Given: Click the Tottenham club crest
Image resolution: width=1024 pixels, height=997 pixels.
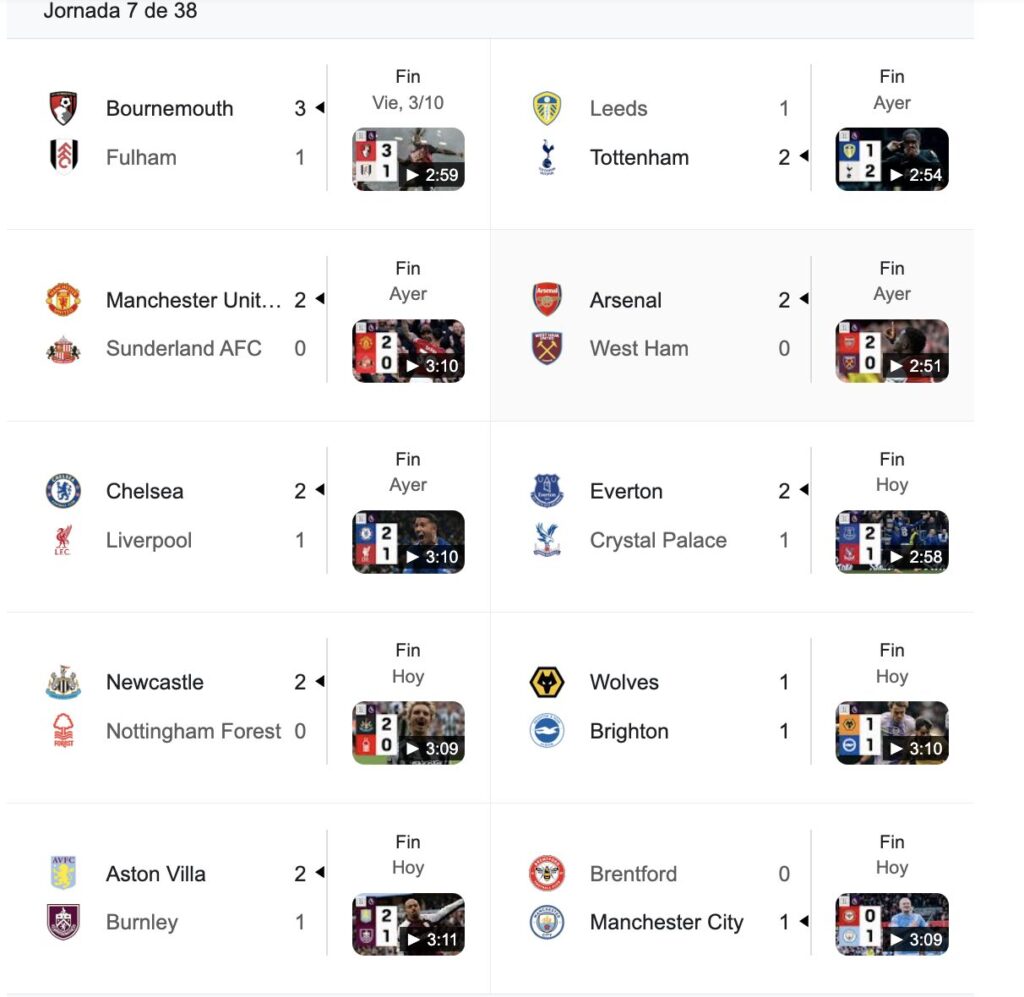Looking at the screenshot, I should (547, 157).
